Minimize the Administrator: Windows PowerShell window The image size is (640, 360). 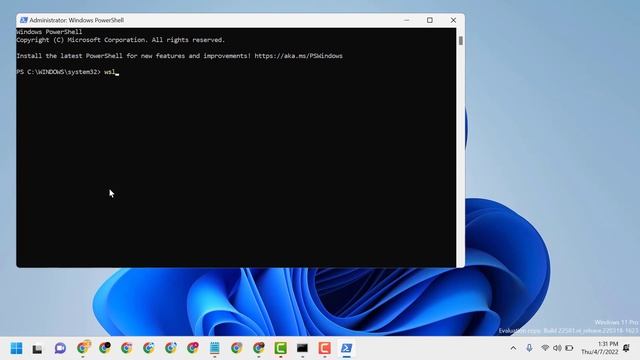coord(407,20)
